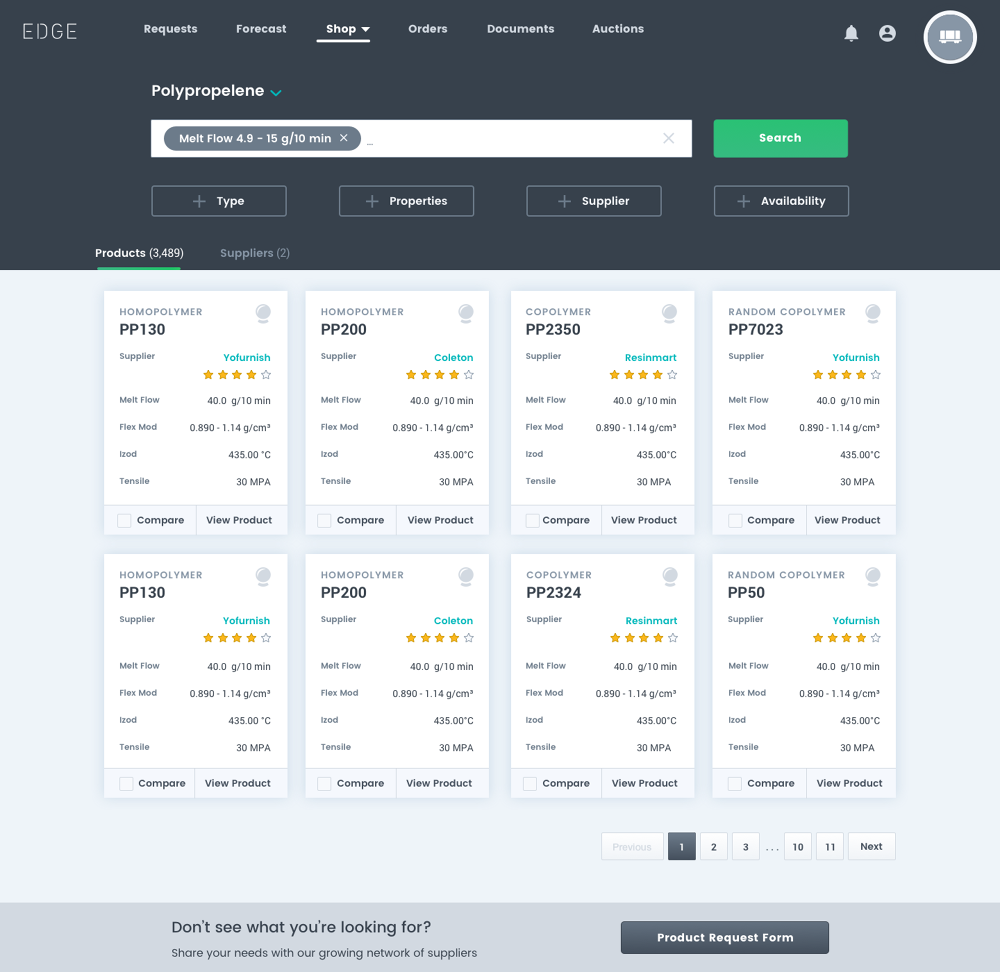Click the globe icon on the PP7023 card

[873, 314]
